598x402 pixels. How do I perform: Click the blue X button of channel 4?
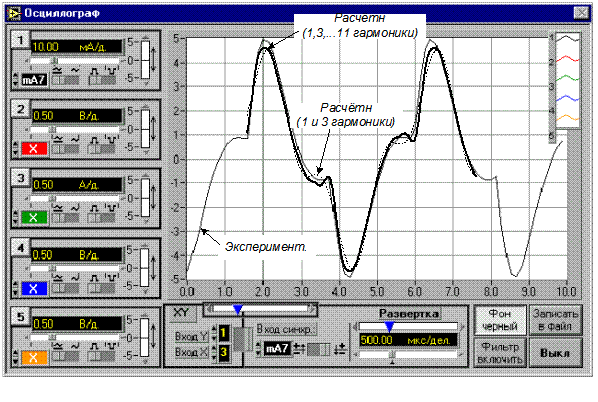pos(34,288)
